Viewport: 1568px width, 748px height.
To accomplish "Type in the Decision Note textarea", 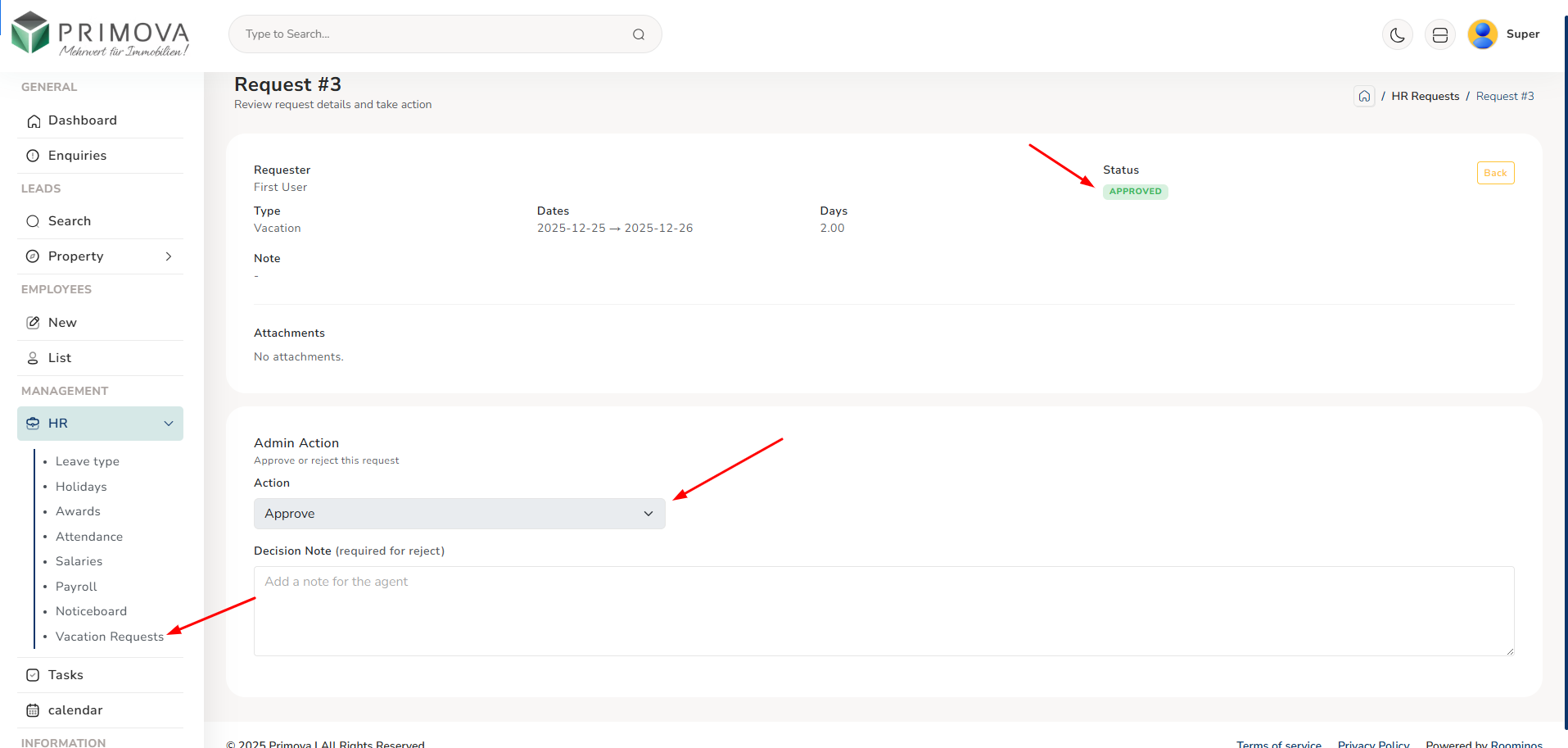I will click(883, 610).
